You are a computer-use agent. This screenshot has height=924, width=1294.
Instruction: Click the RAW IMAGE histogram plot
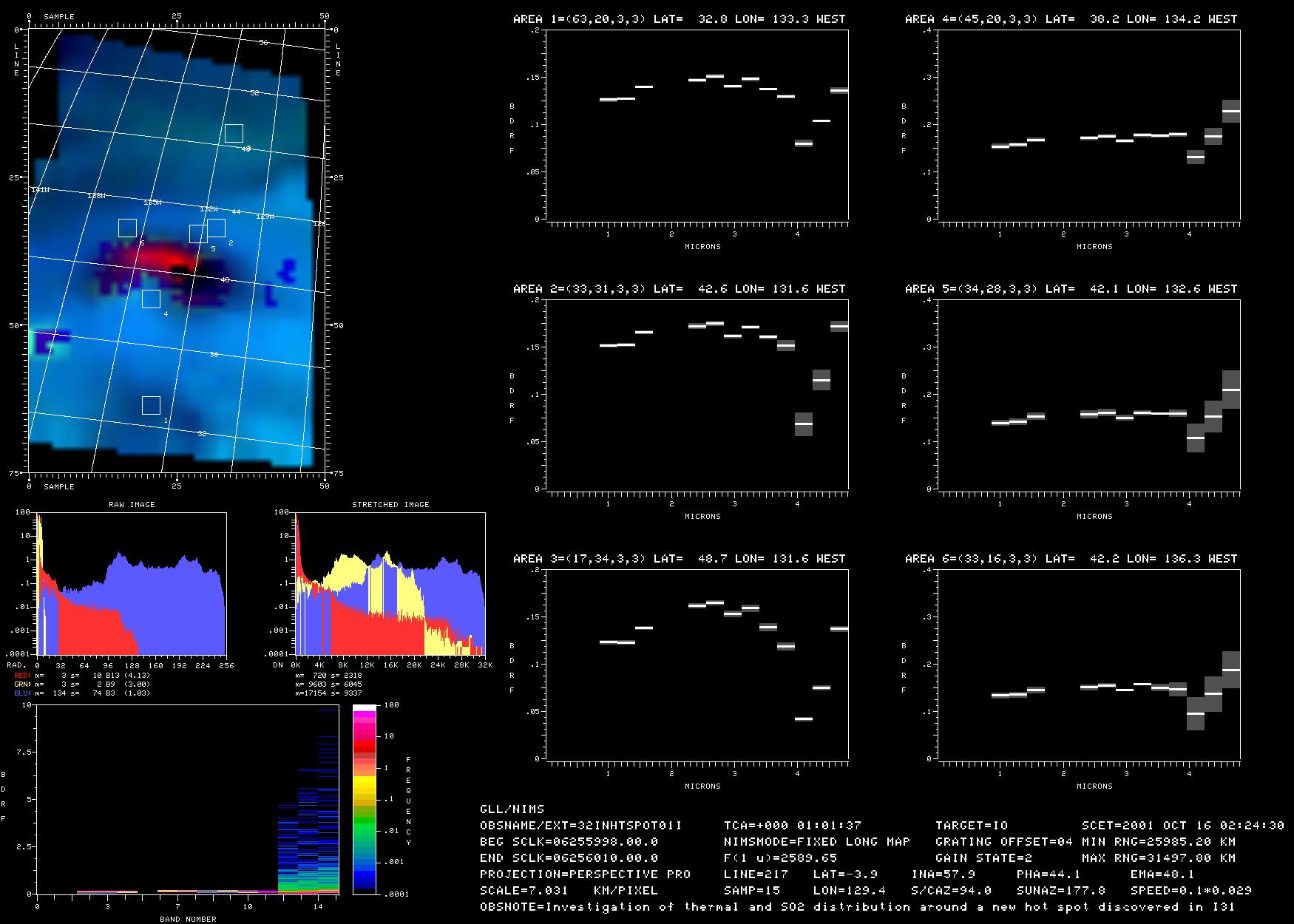(x=132, y=583)
